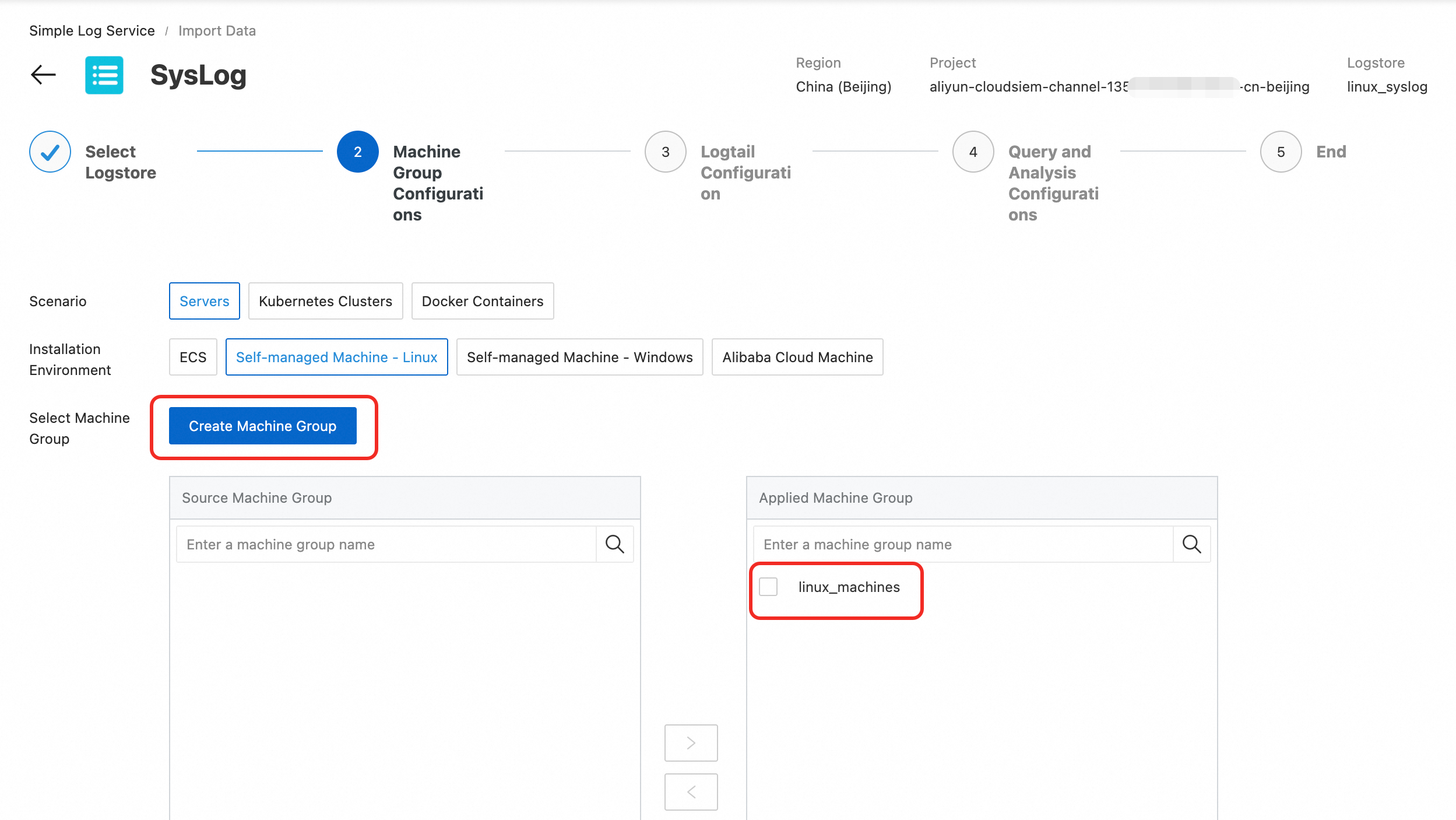Click the SysLog list icon
Viewport: 1456px width, 820px height.
(x=104, y=75)
